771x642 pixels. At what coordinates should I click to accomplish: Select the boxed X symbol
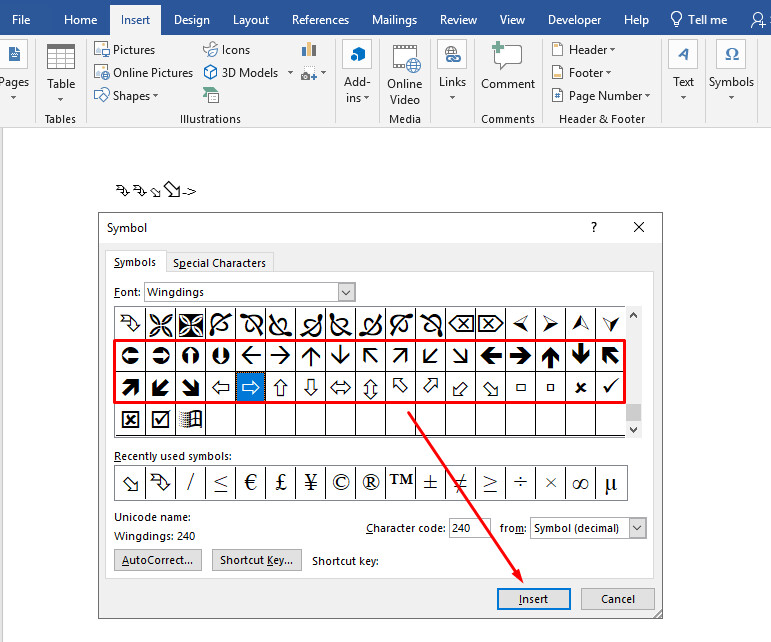[130, 419]
